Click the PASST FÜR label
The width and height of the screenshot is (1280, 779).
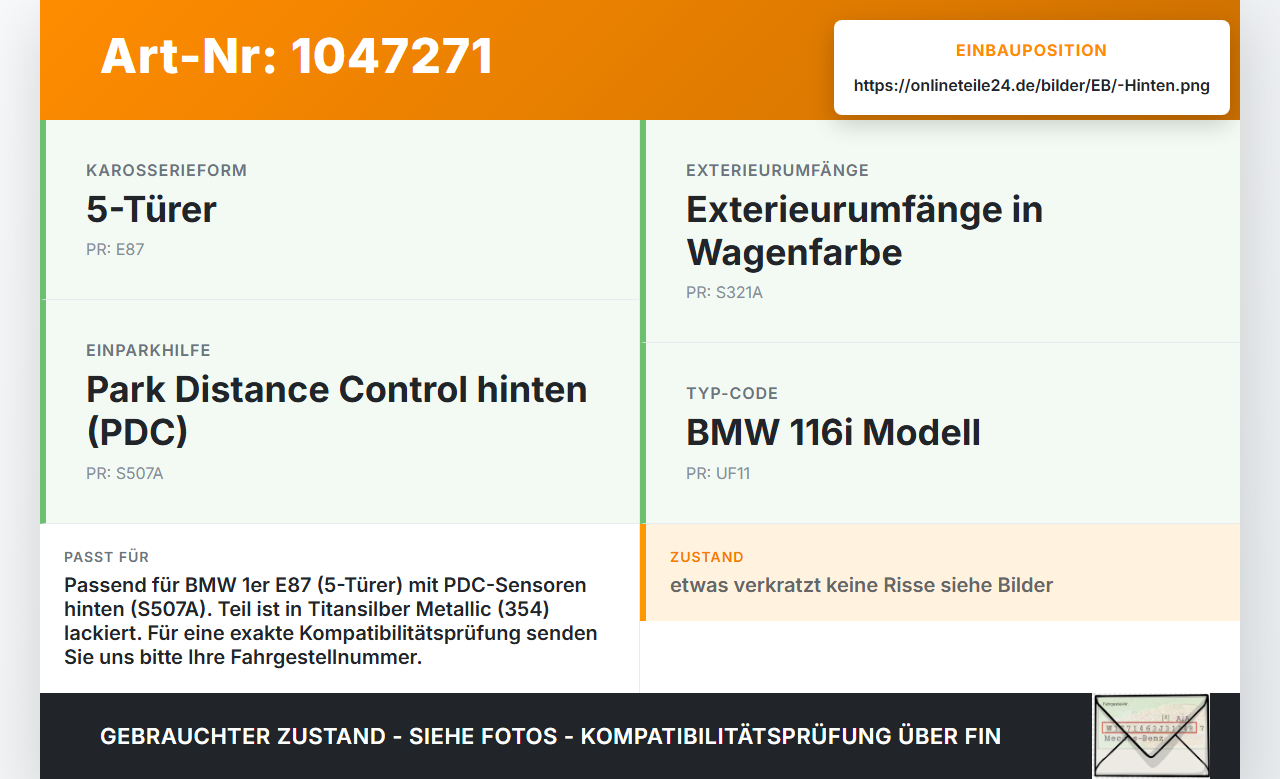pyautogui.click(x=106, y=557)
